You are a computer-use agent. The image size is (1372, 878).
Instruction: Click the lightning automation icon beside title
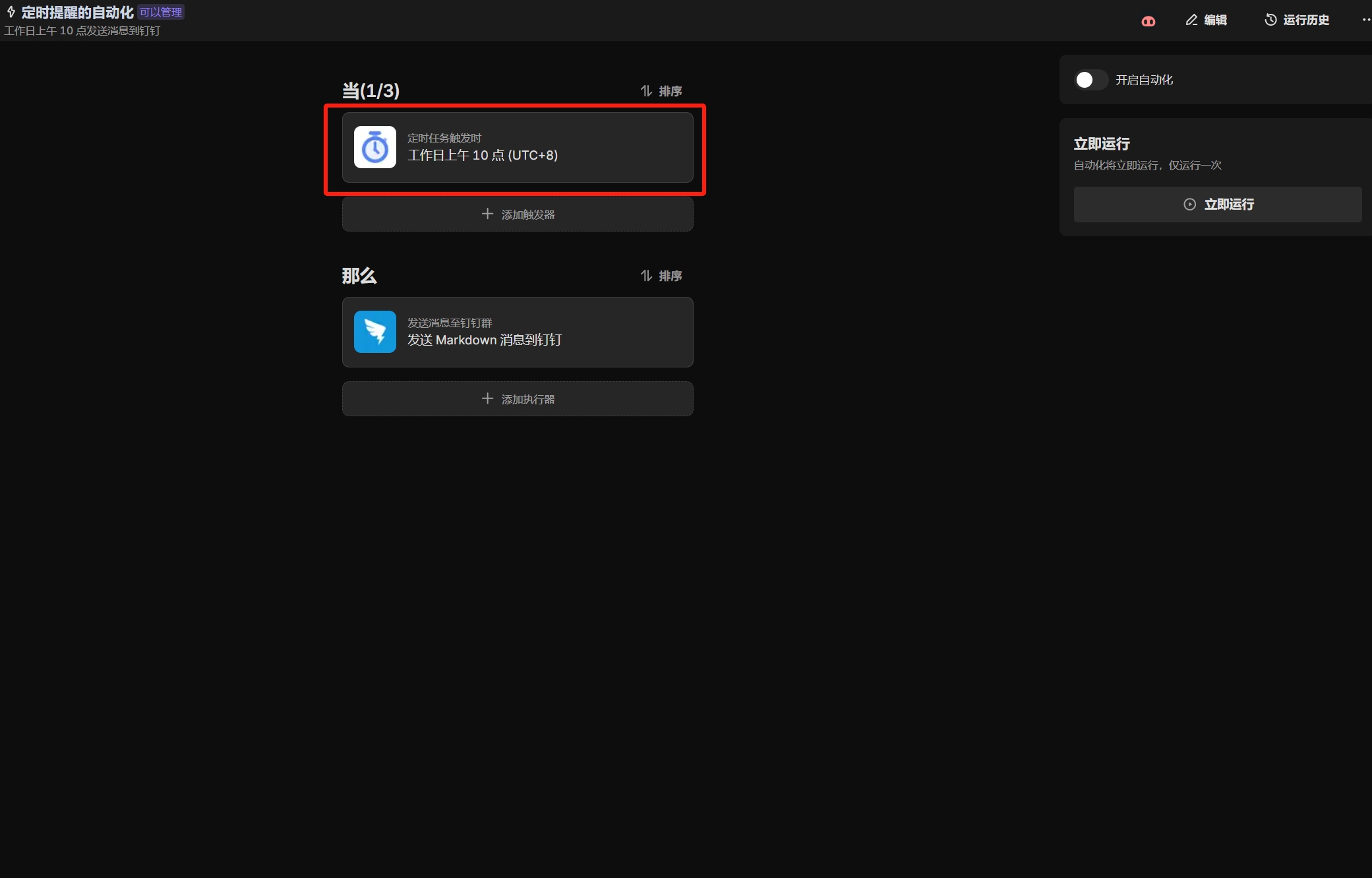pyautogui.click(x=11, y=12)
